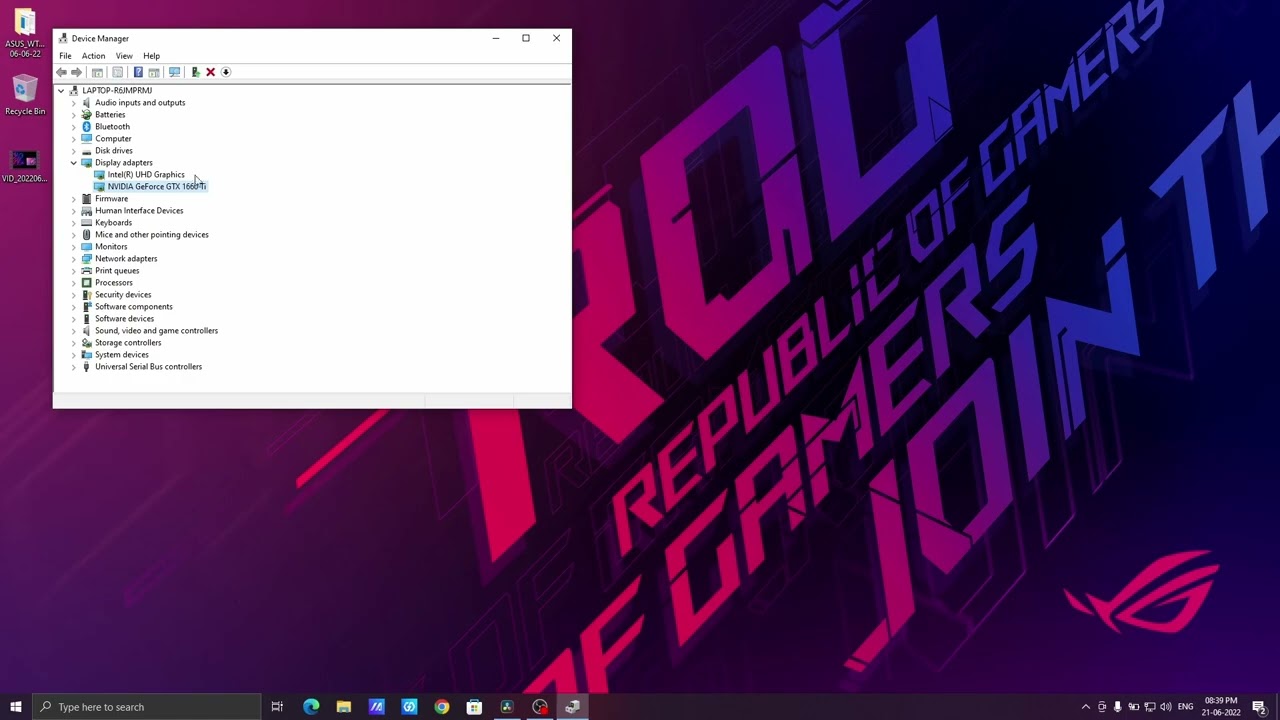Click the Processors chip icon
1280x720 pixels.
coord(86,283)
